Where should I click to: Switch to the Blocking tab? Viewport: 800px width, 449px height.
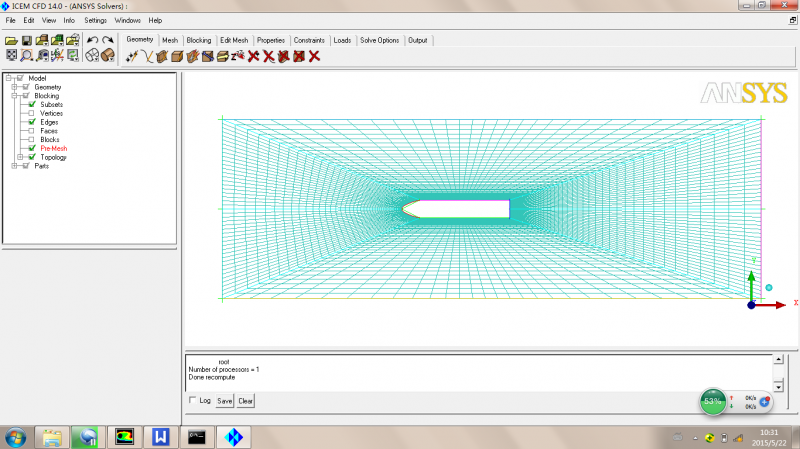198,40
